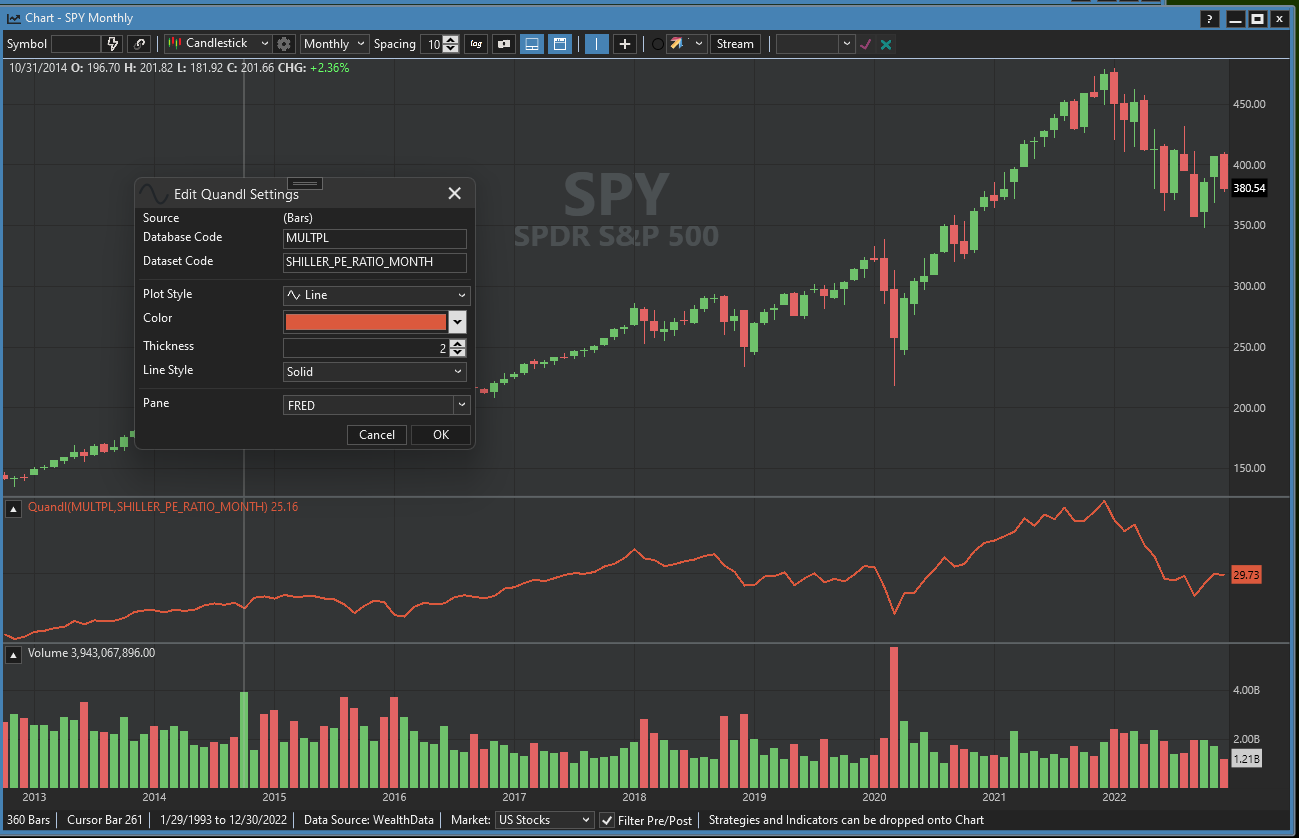Viewport: 1299px width, 838px height.
Task: Click the dialog grip handle bar
Action: [304, 183]
